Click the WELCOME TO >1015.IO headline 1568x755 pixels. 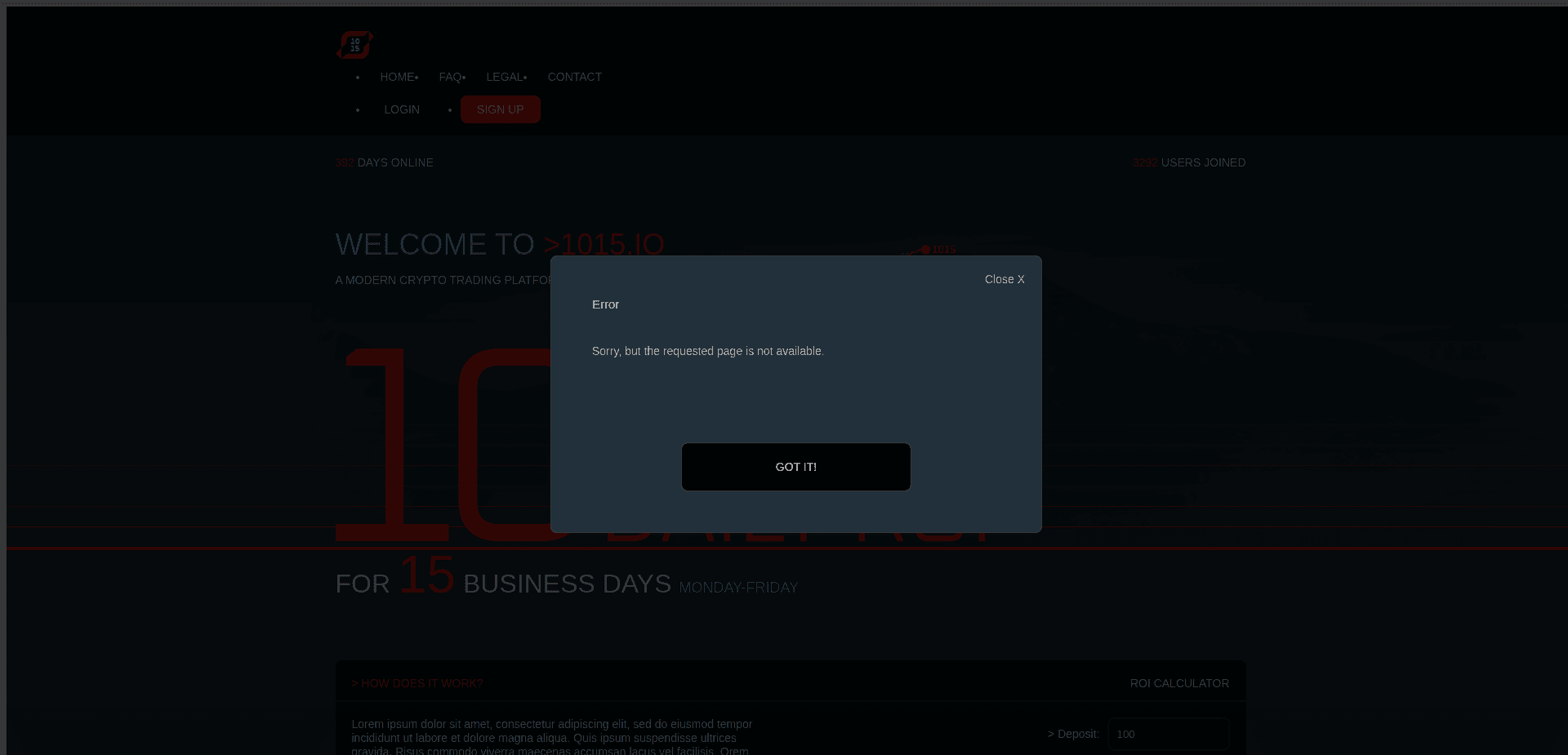click(499, 243)
